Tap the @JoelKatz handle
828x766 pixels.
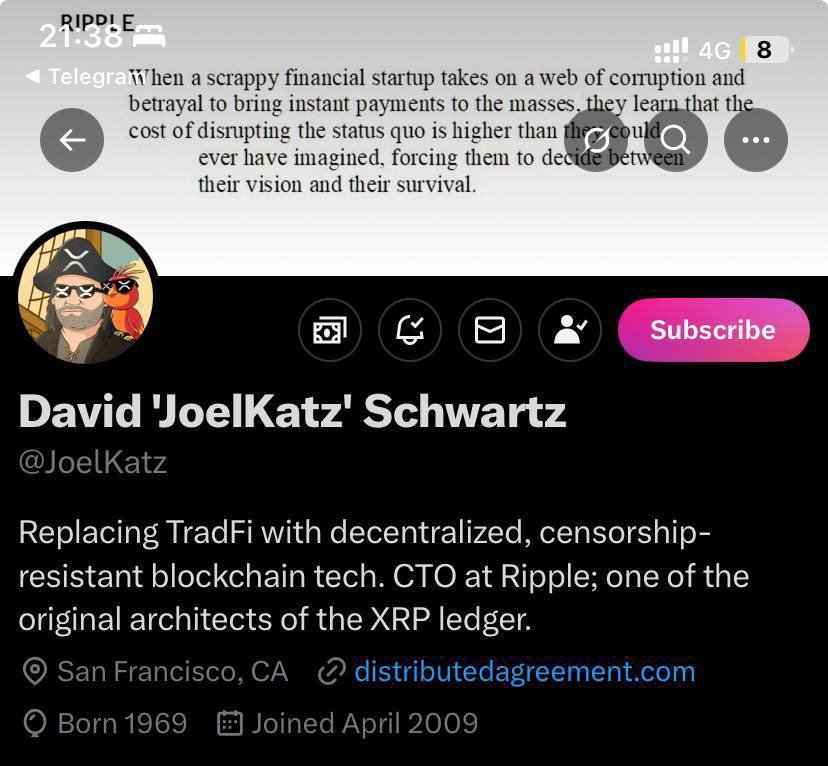pyautogui.click(x=92, y=463)
